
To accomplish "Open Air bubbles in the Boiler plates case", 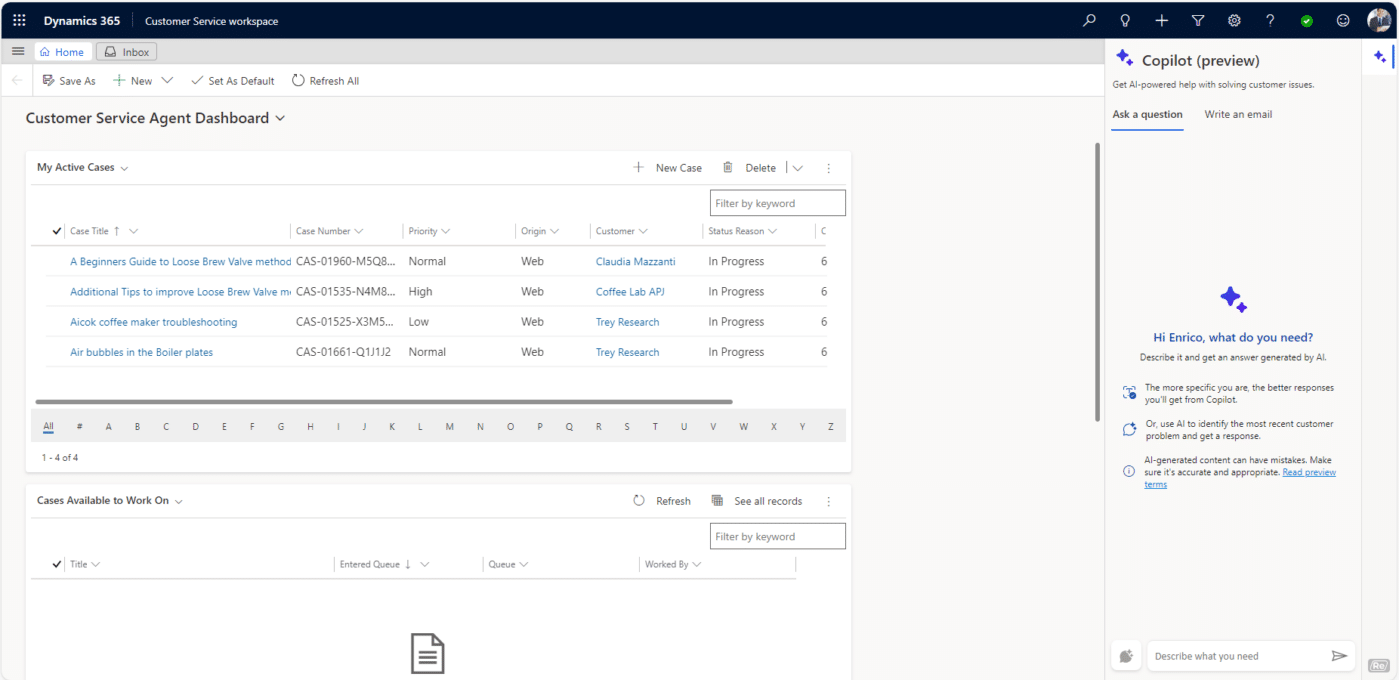I will [141, 352].
